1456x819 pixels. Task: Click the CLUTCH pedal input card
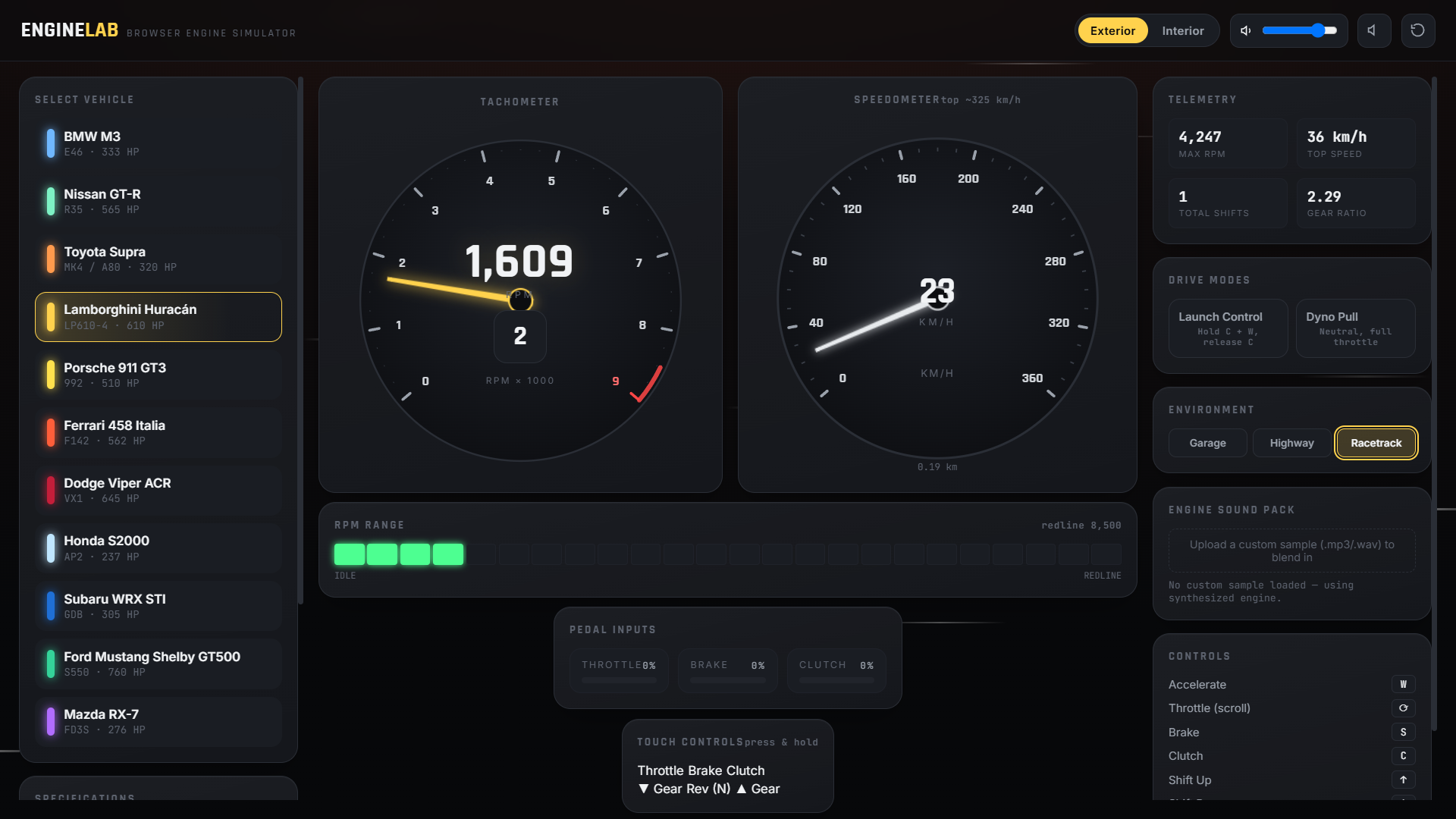pyautogui.click(x=836, y=670)
